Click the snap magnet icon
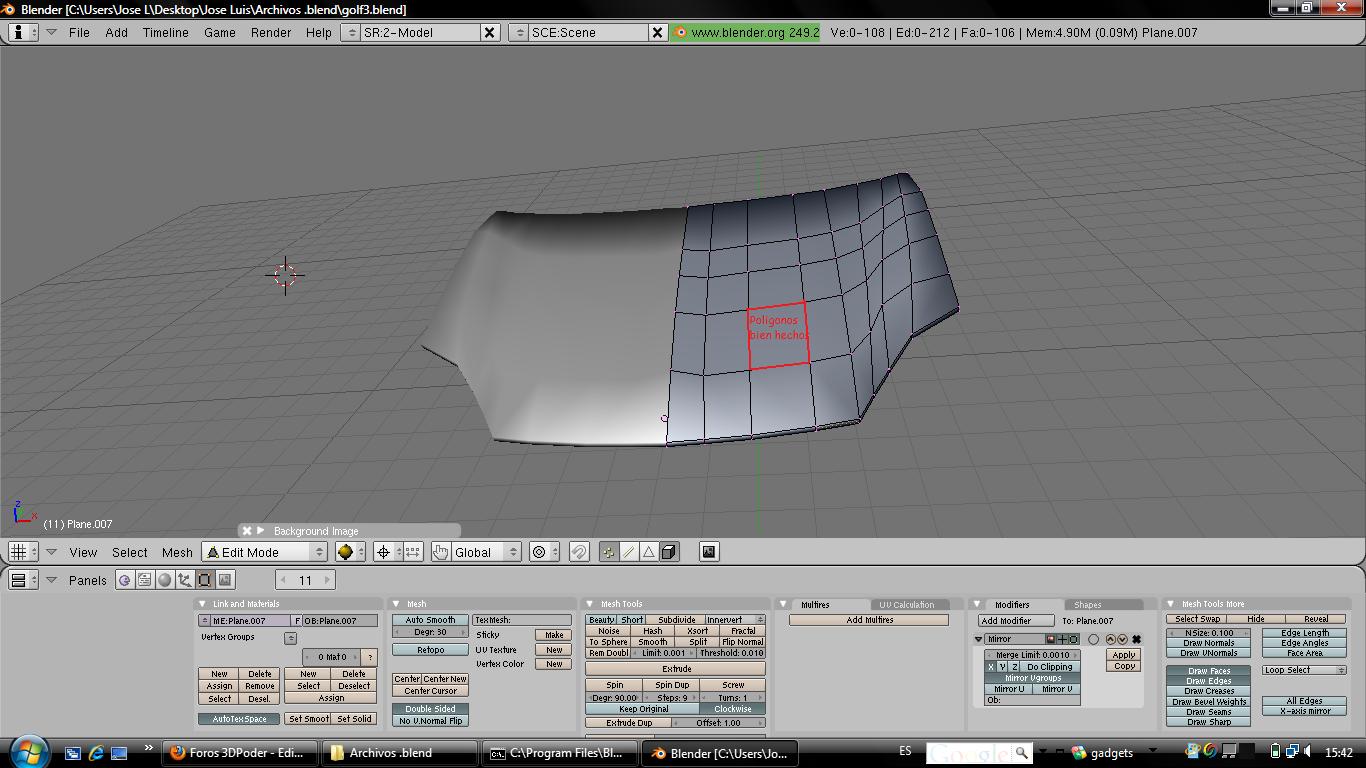This screenshot has width=1366, height=768. pyautogui.click(x=579, y=552)
